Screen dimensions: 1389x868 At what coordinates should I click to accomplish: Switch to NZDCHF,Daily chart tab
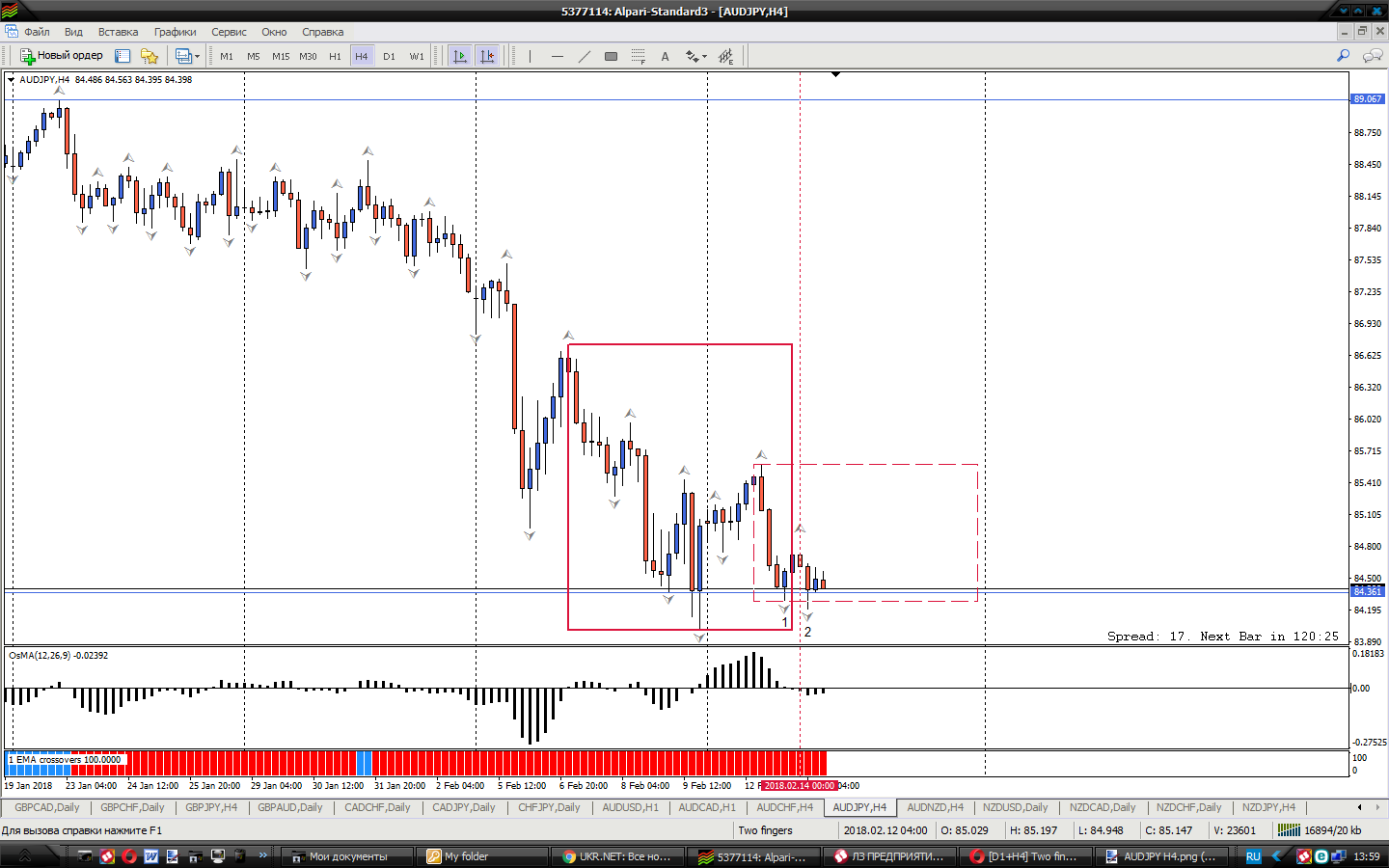(1188, 807)
